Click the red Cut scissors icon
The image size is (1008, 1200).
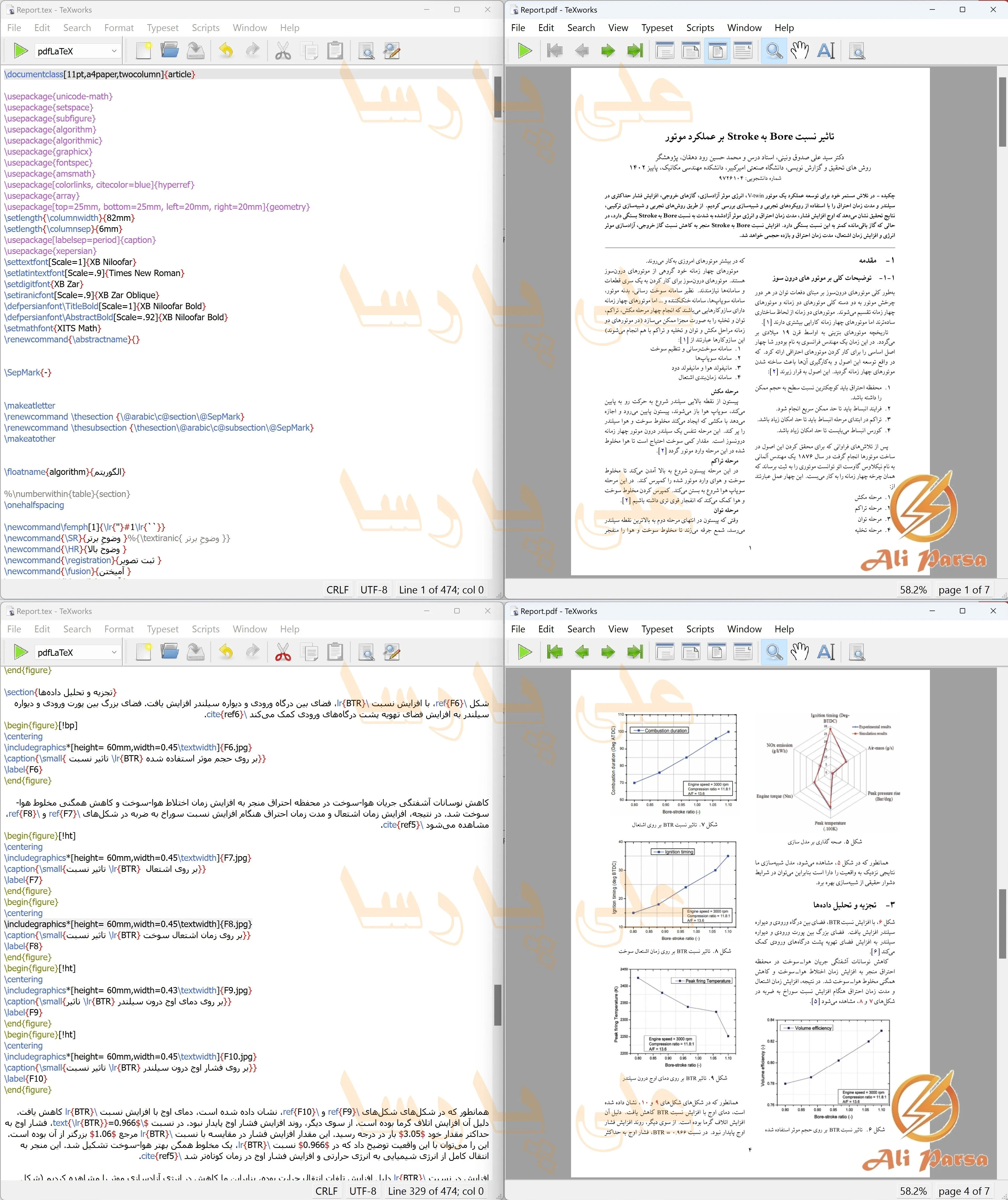283,652
